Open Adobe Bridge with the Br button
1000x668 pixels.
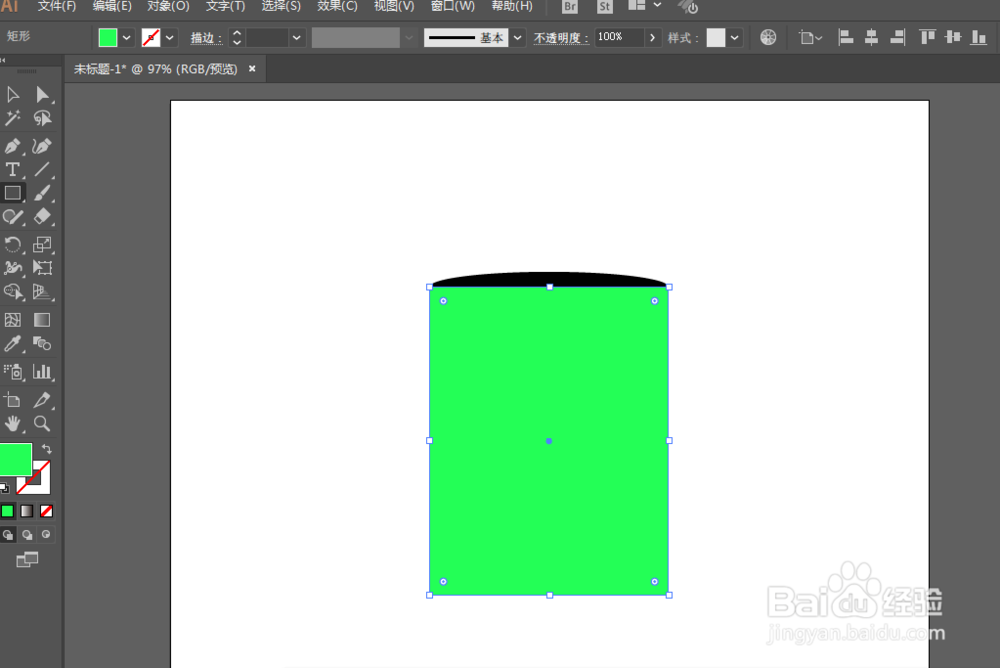click(x=568, y=7)
